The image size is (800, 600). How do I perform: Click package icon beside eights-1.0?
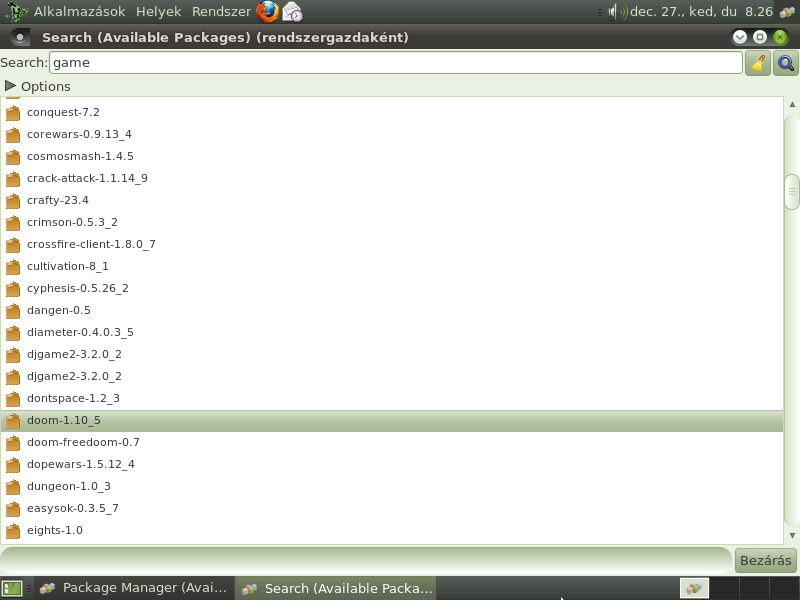point(13,530)
